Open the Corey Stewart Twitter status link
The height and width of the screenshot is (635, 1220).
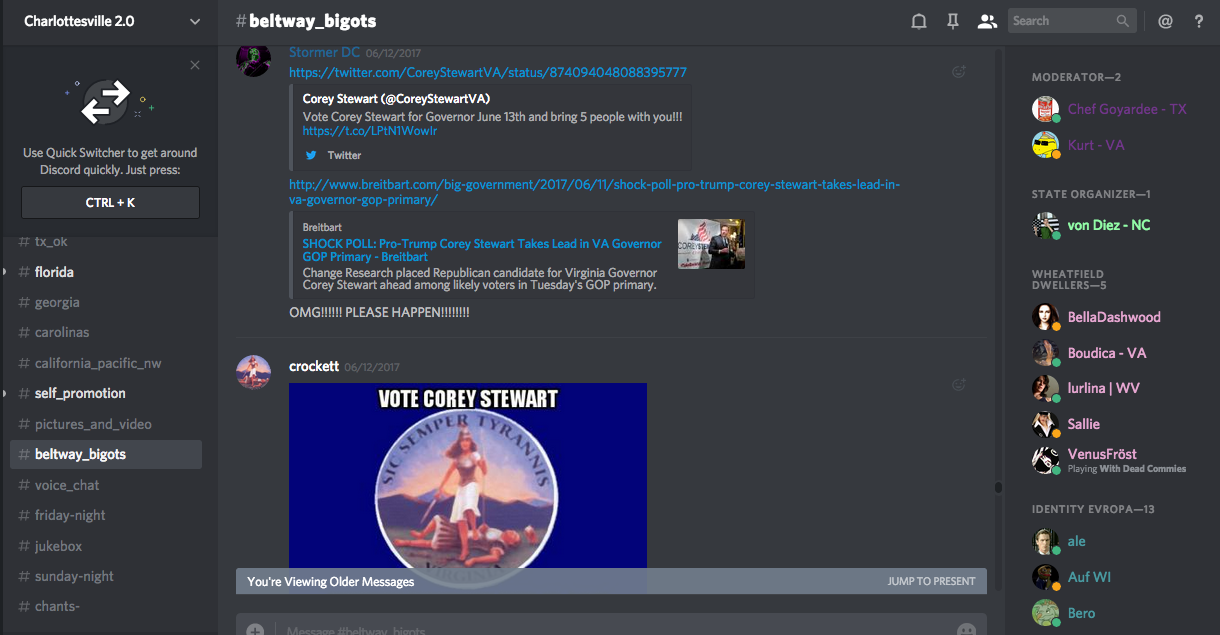[488, 72]
